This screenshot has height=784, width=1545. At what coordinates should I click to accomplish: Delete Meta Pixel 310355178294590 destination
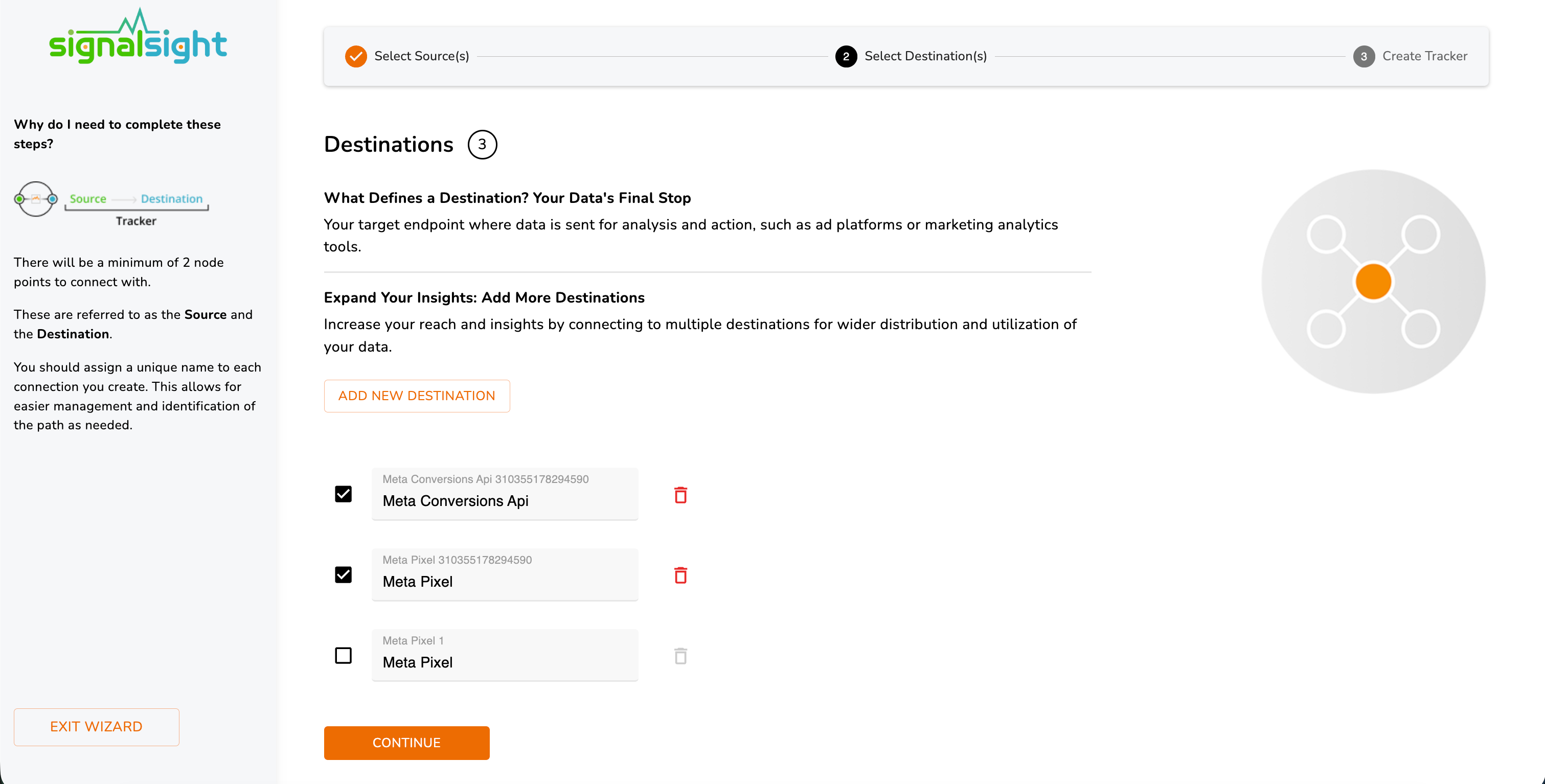coord(680,575)
